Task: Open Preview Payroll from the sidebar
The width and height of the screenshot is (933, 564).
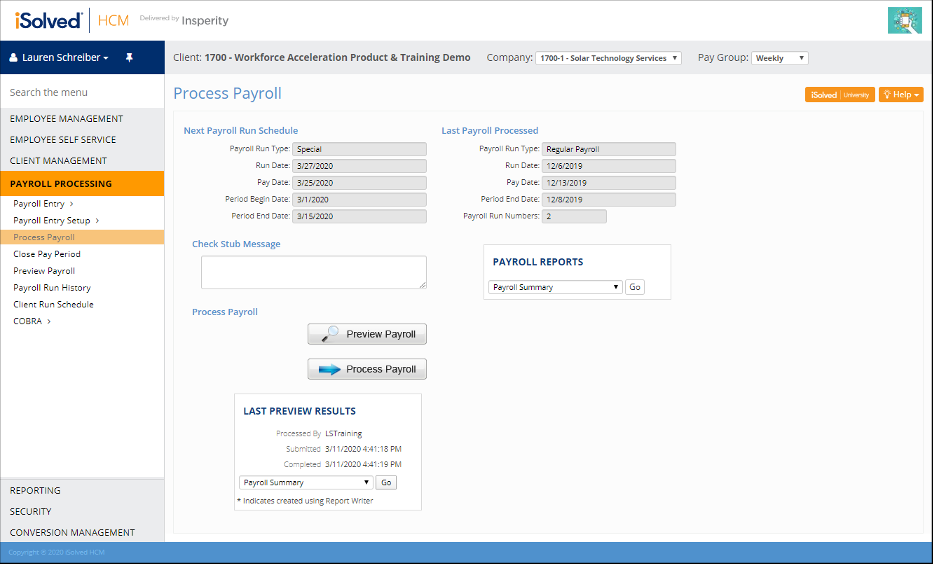Action: click(44, 271)
